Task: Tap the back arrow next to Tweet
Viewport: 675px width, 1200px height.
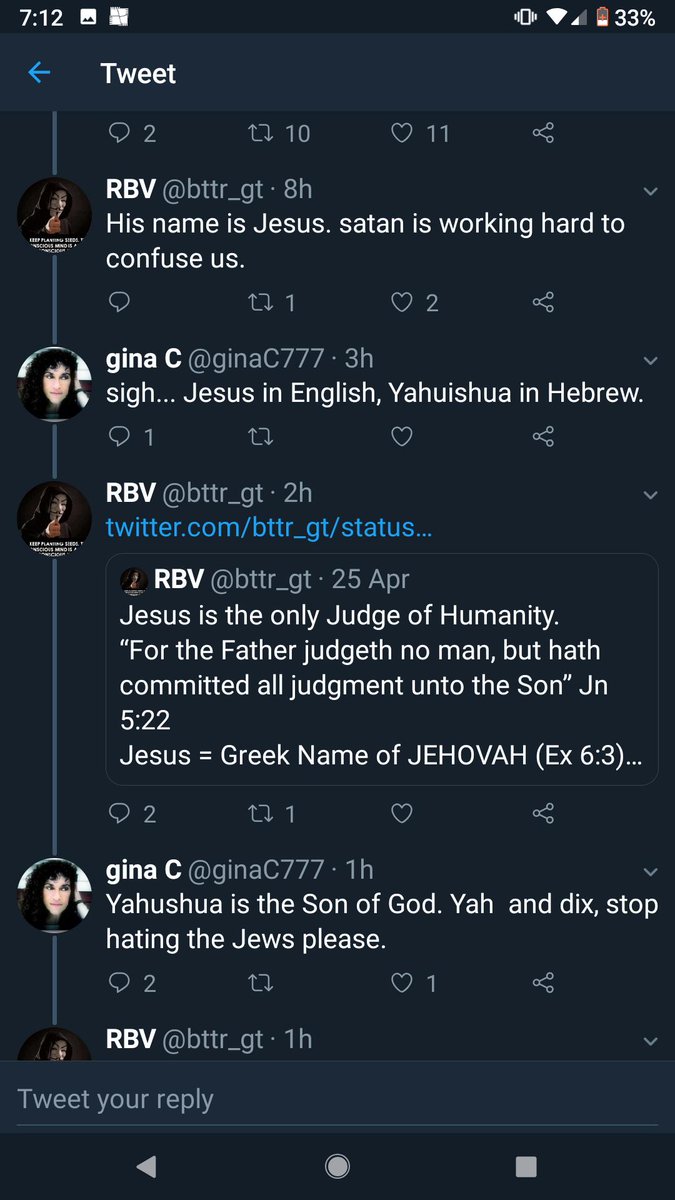Action: coord(39,73)
